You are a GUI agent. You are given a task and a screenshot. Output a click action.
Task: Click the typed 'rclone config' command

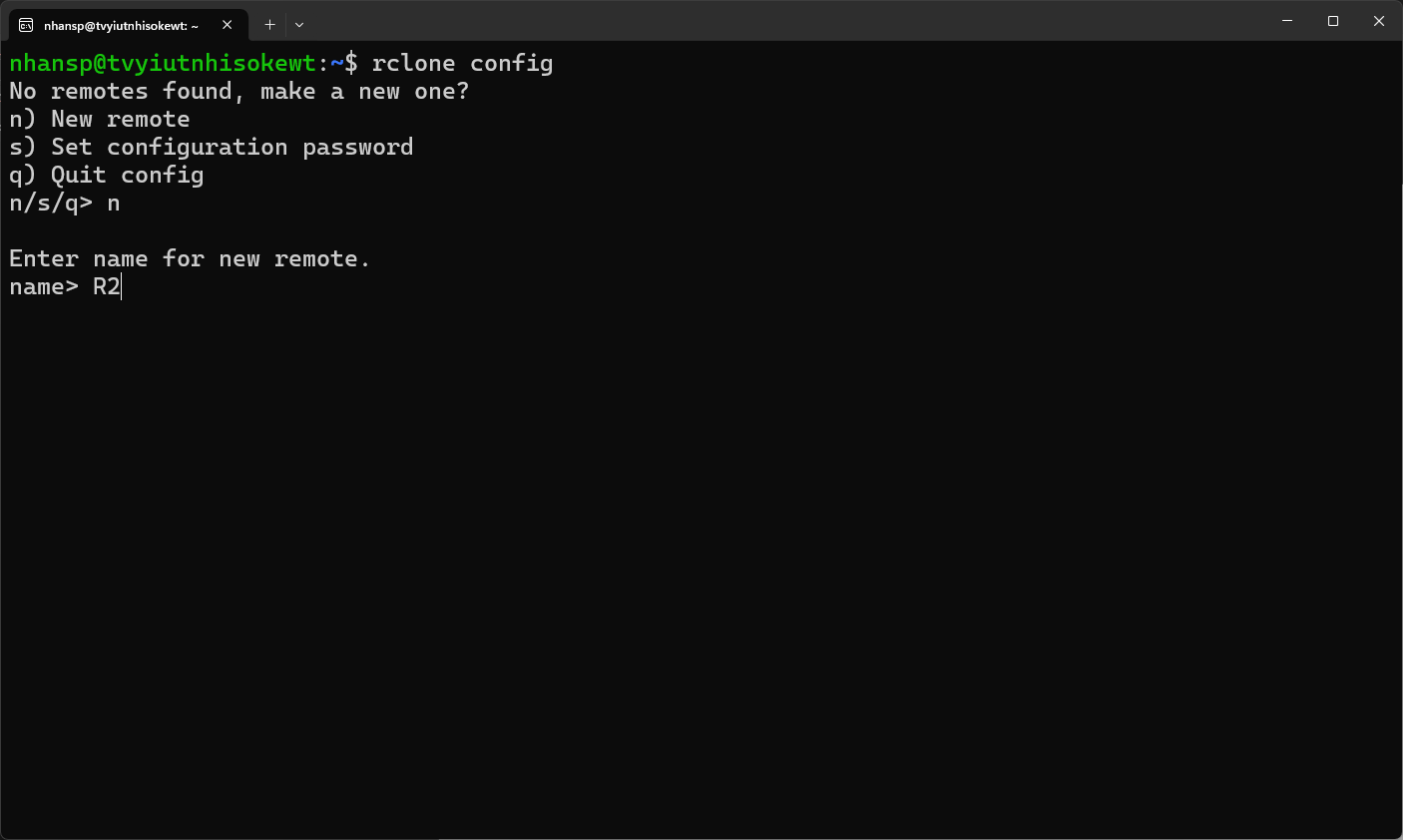click(461, 64)
